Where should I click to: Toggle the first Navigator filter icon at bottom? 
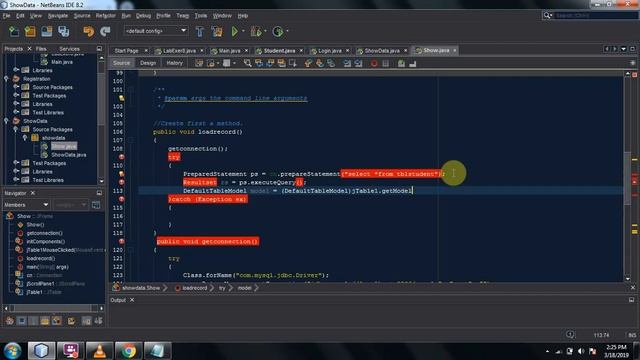(x=10, y=321)
